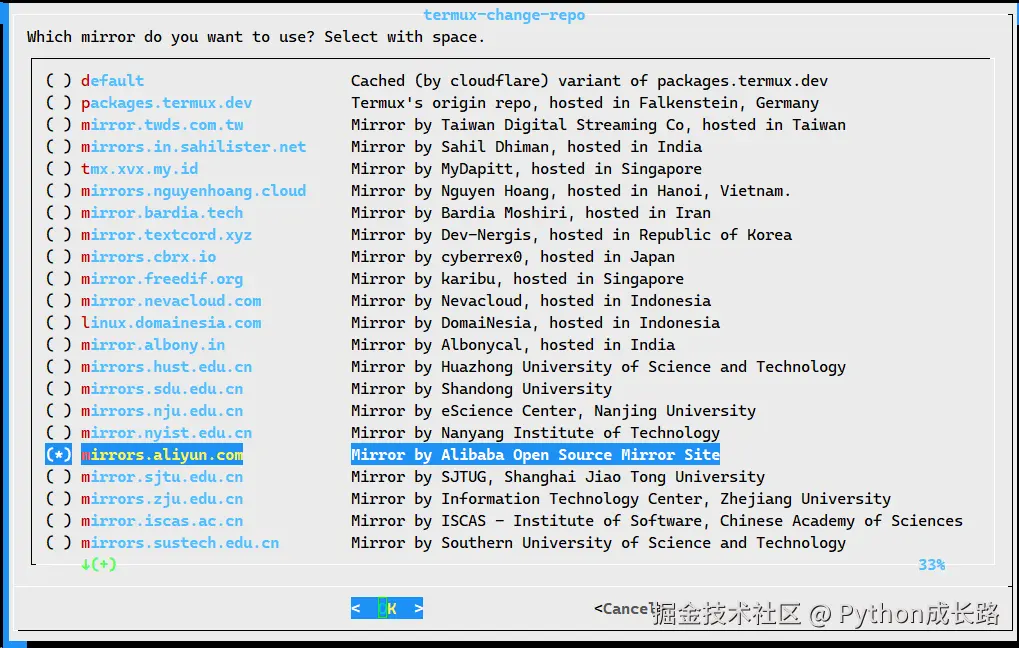The image size is (1019, 648).
Task: Choose mirror.iscas.ac.cn mirror name
Action: coord(162,521)
